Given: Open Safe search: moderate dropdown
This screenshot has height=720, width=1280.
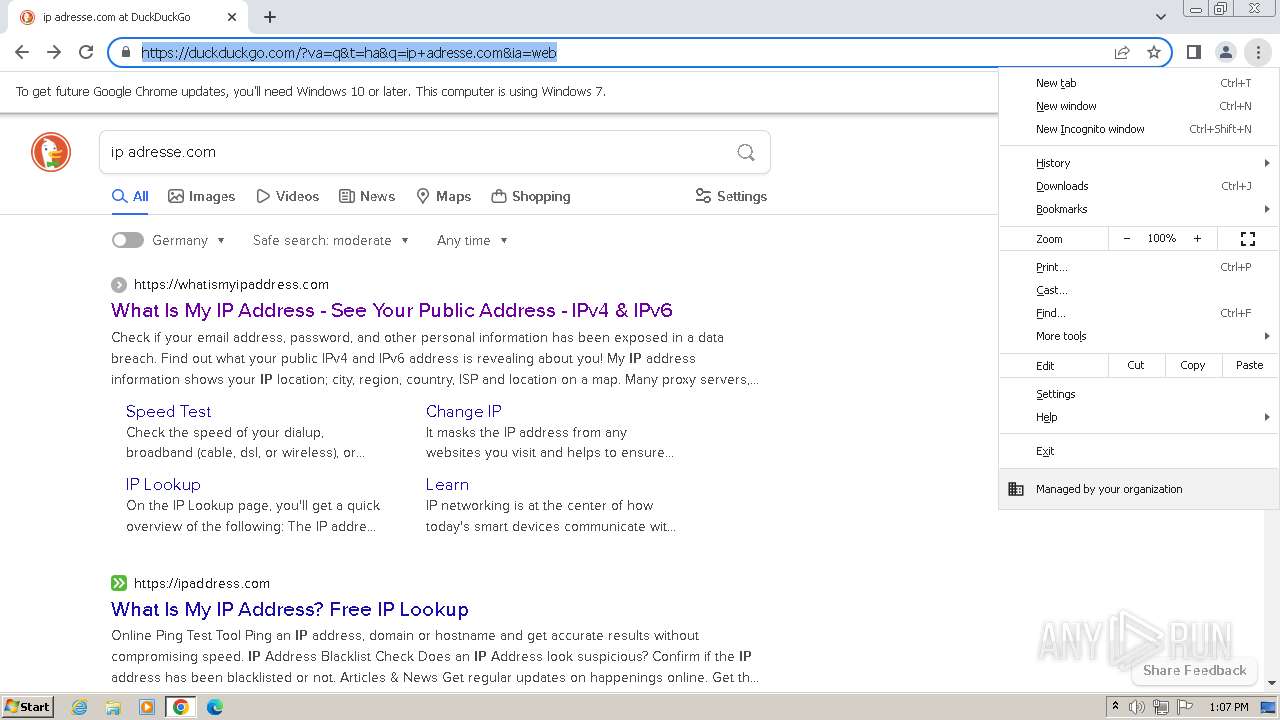Looking at the screenshot, I should click(331, 240).
